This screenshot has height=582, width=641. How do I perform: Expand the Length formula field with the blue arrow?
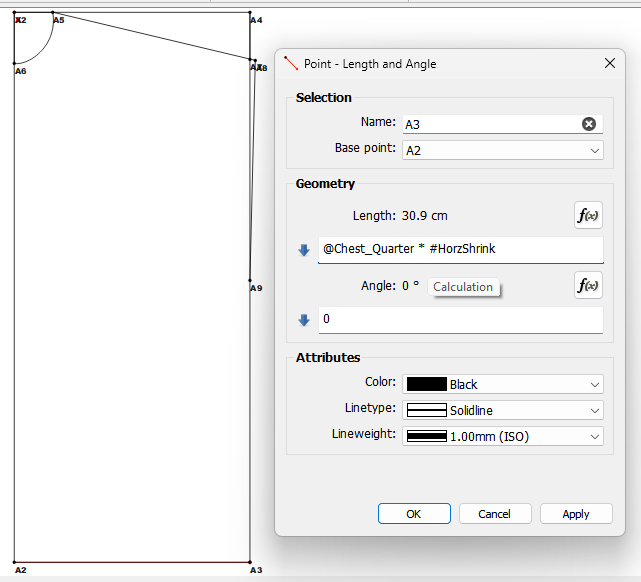pos(304,250)
